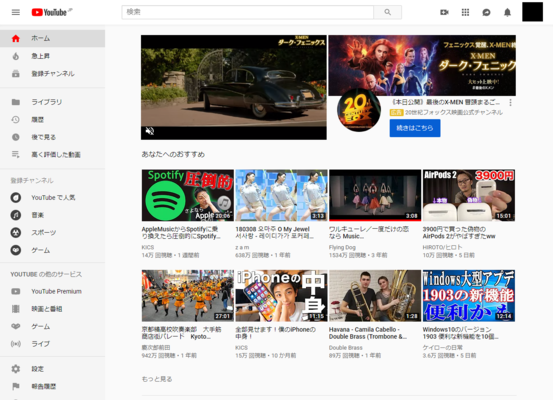
Task: Open the iPhoneの中身 video thumbnail
Action: click(281, 296)
